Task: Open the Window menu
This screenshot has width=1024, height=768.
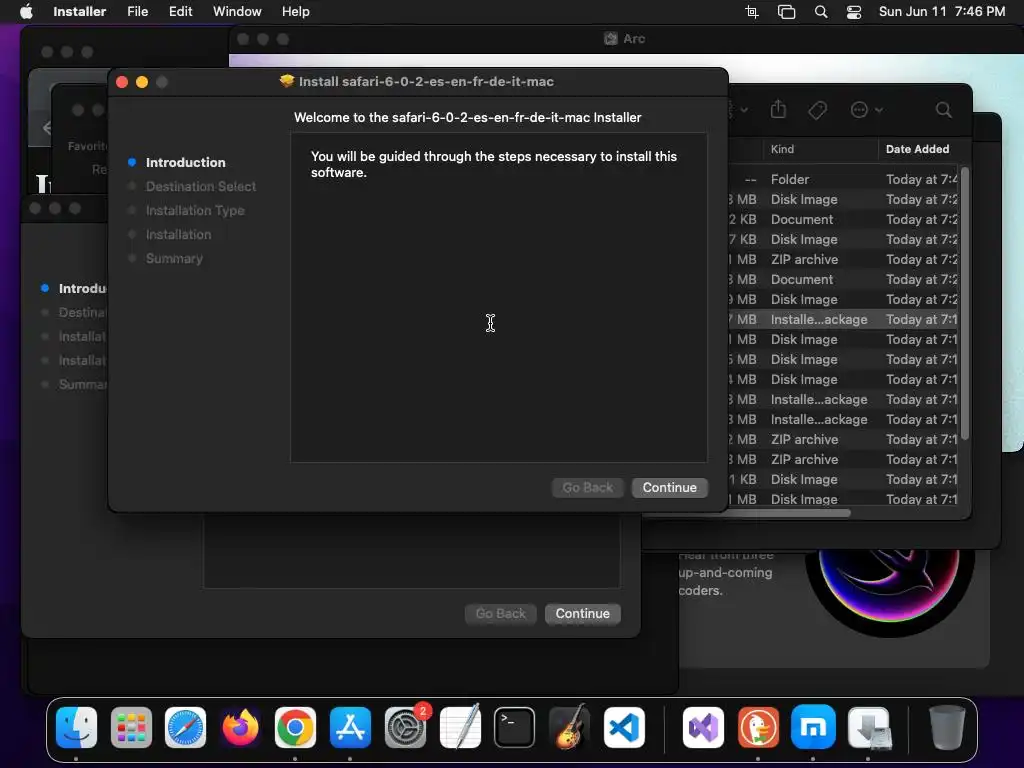Action: [237, 11]
